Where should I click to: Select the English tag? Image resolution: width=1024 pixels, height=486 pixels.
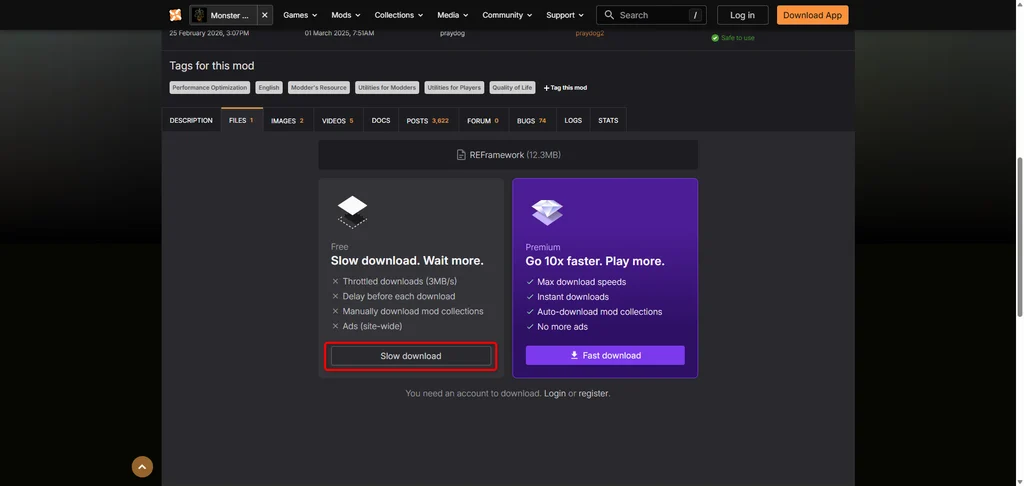pos(268,88)
